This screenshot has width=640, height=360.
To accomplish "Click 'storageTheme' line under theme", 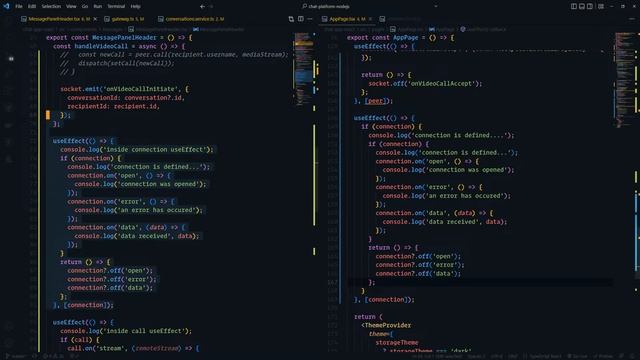I will click(x=397, y=343).
